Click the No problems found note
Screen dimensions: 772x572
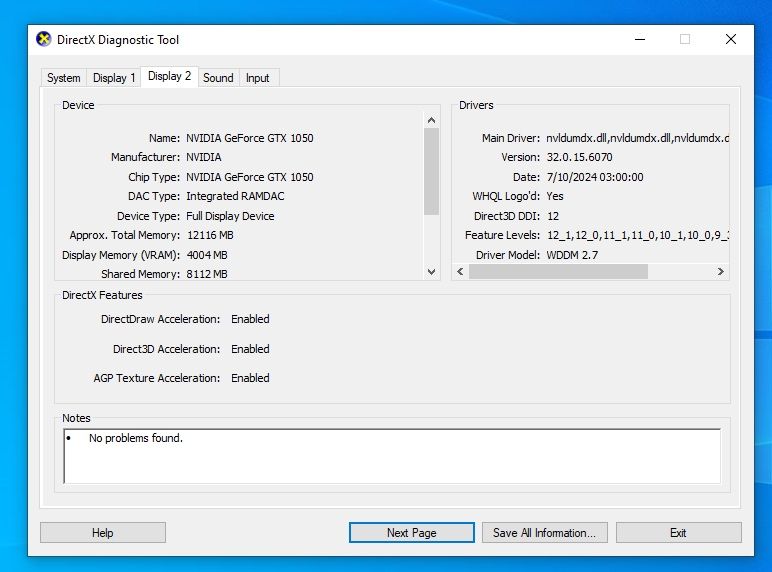click(x=136, y=438)
